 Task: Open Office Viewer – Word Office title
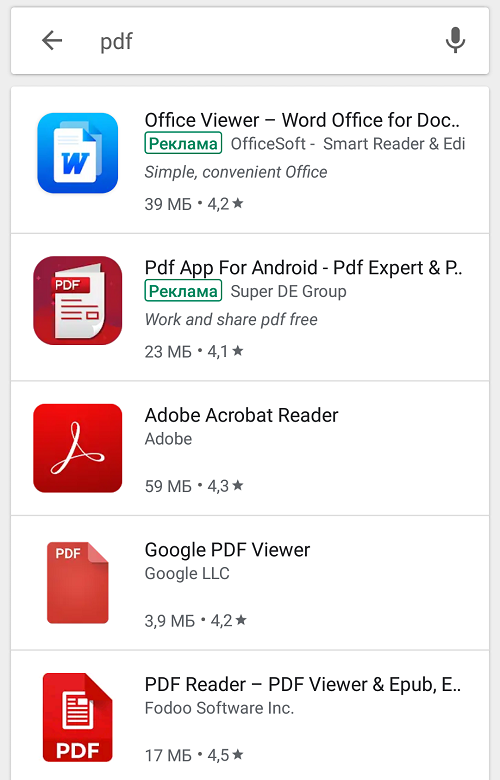[x=302, y=120]
